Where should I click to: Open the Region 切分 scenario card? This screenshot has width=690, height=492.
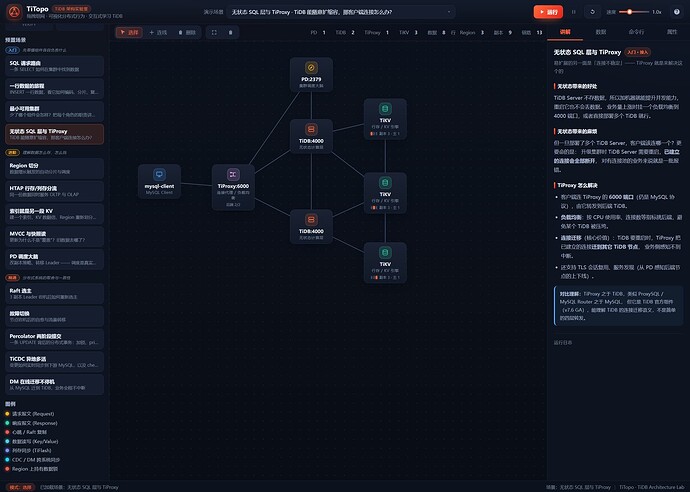(55, 169)
